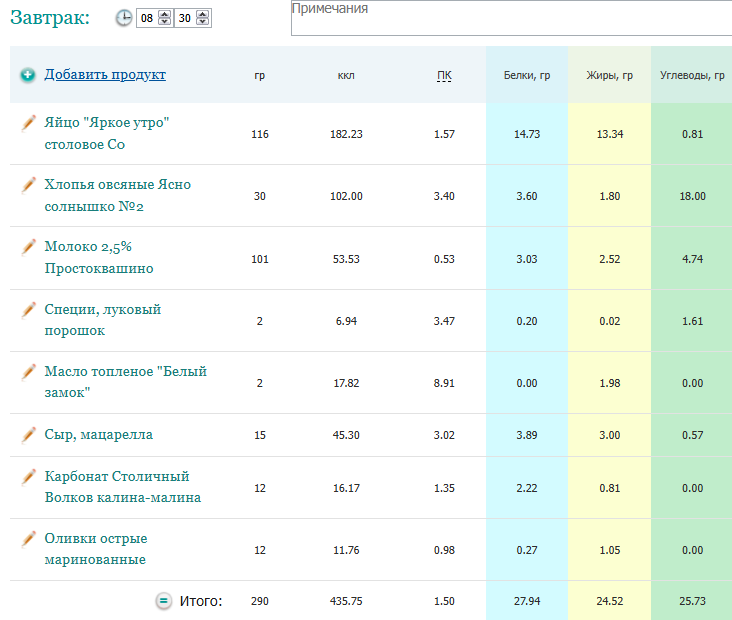Select total fat value 24.52

coord(610,602)
